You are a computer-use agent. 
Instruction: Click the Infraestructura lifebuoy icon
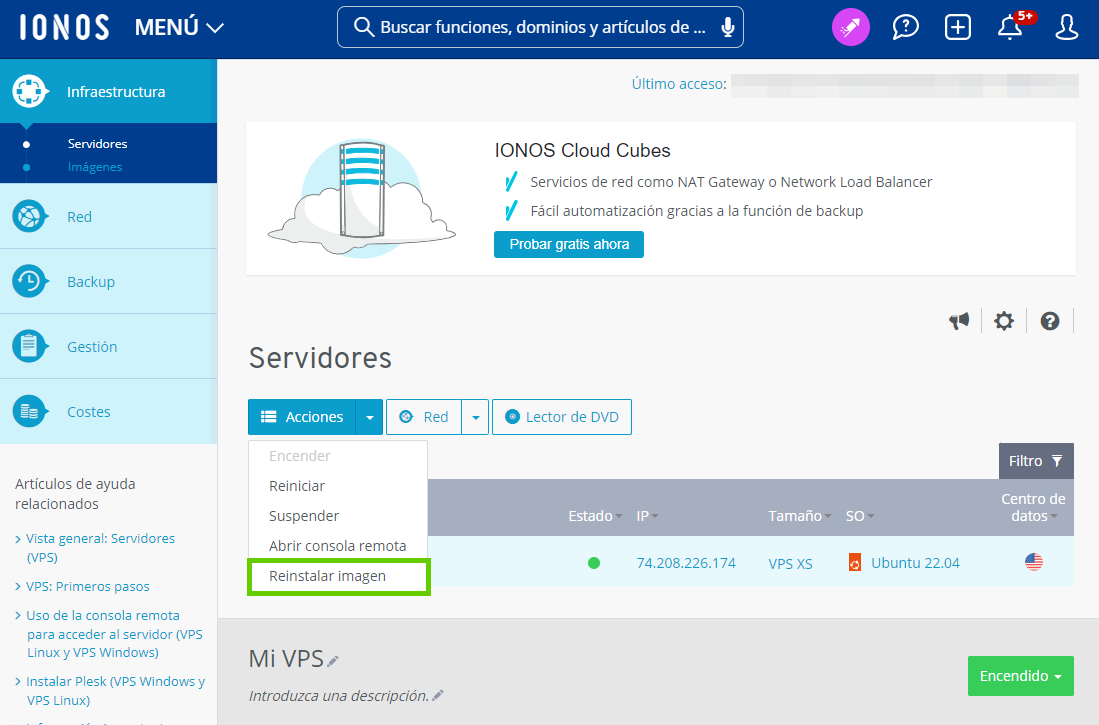[29, 91]
